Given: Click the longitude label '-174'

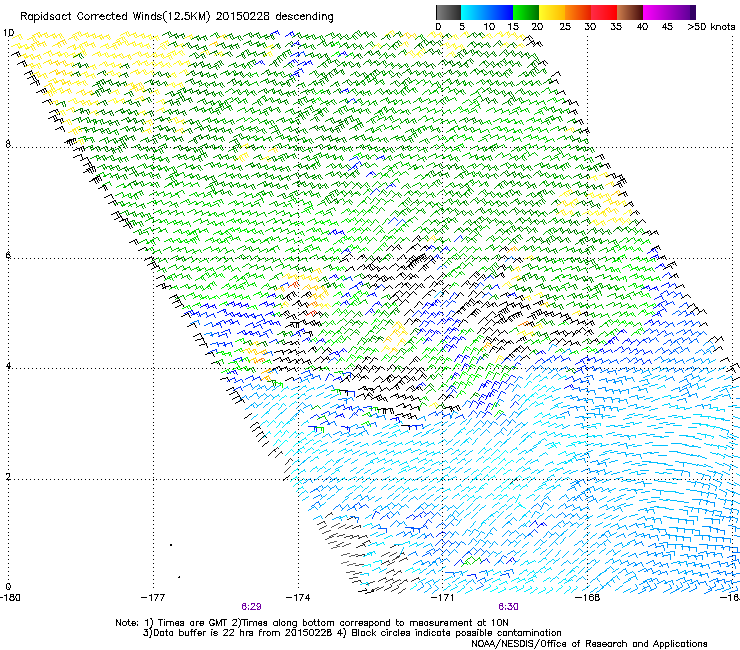Looking at the screenshot, I should click(x=298, y=598).
